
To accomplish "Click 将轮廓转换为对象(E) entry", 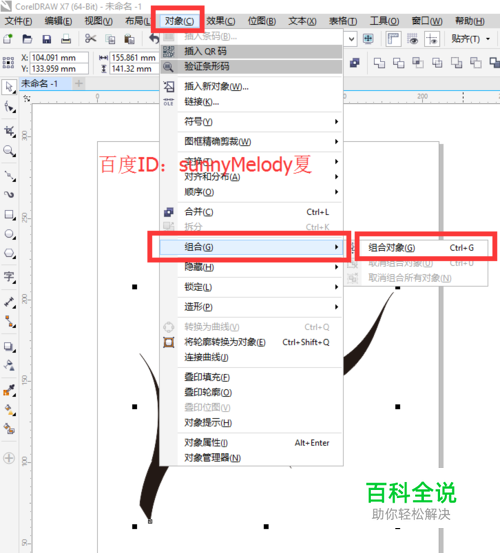I will [x=252, y=342].
